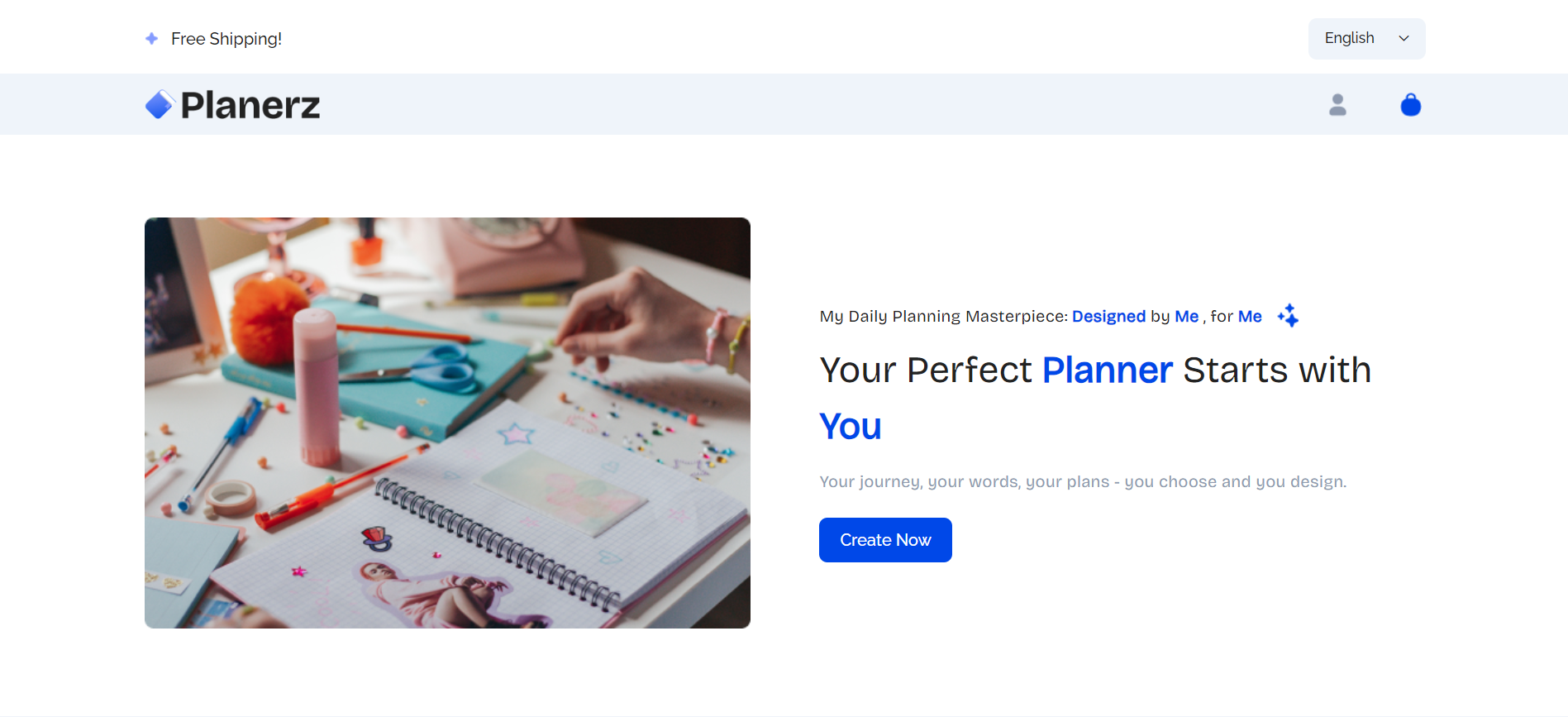Image resolution: width=1568 pixels, height=717 pixels.
Task: Click the 'My Daily Planning Masterpiece' text
Action: [x=944, y=316]
